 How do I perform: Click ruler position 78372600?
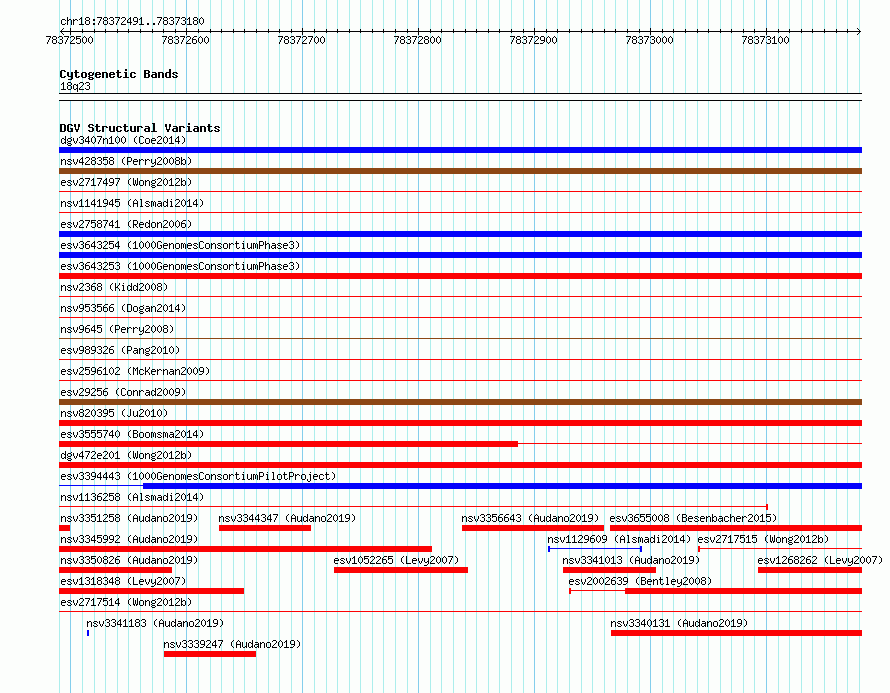(186, 40)
